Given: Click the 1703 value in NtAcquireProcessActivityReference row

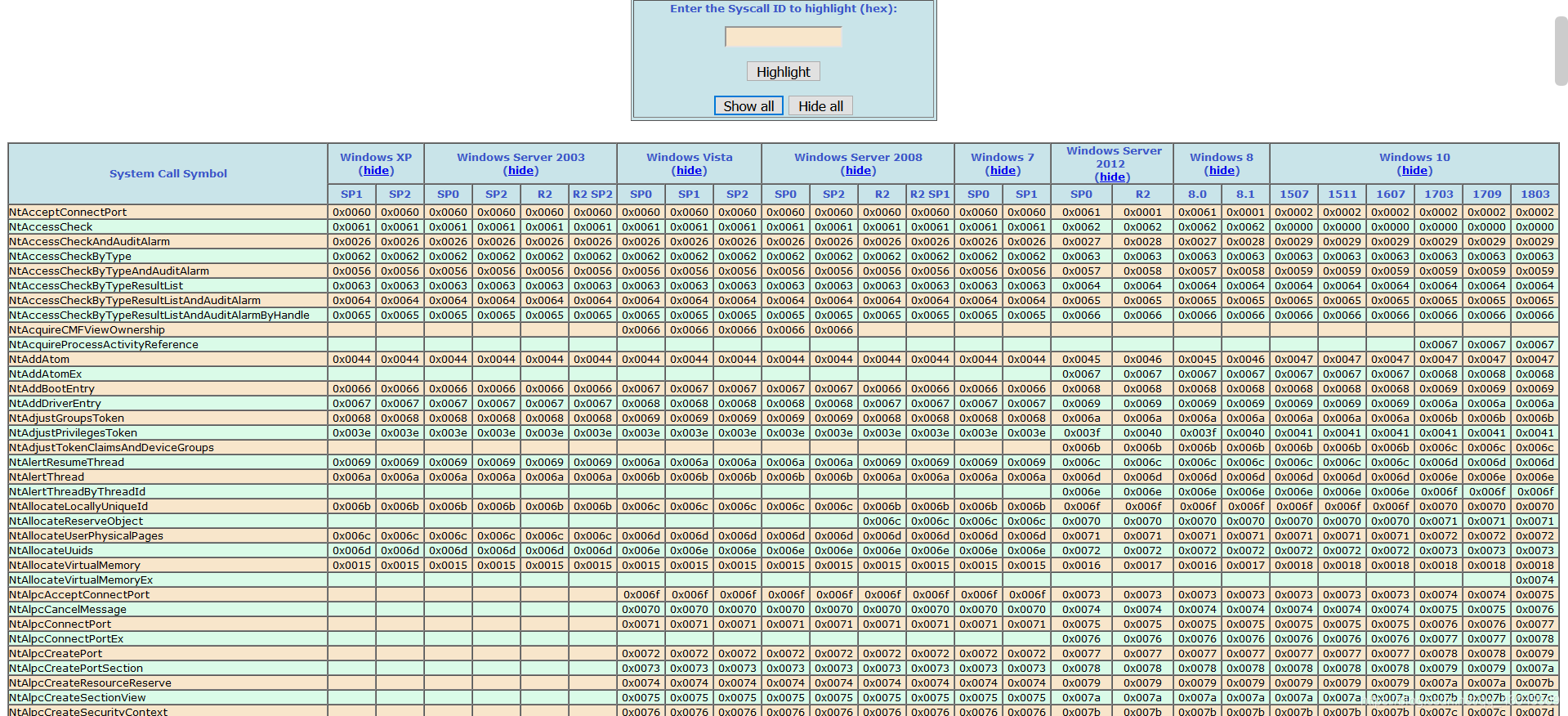Looking at the screenshot, I should (x=1438, y=345).
